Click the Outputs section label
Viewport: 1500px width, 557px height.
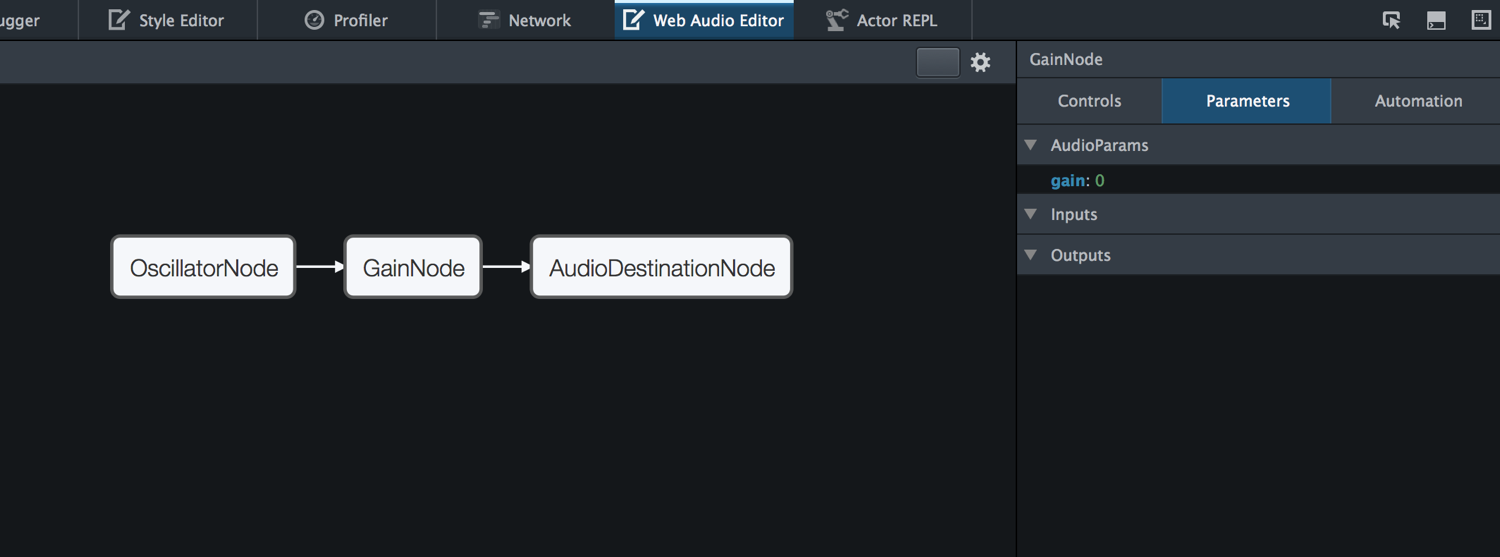tap(1080, 255)
